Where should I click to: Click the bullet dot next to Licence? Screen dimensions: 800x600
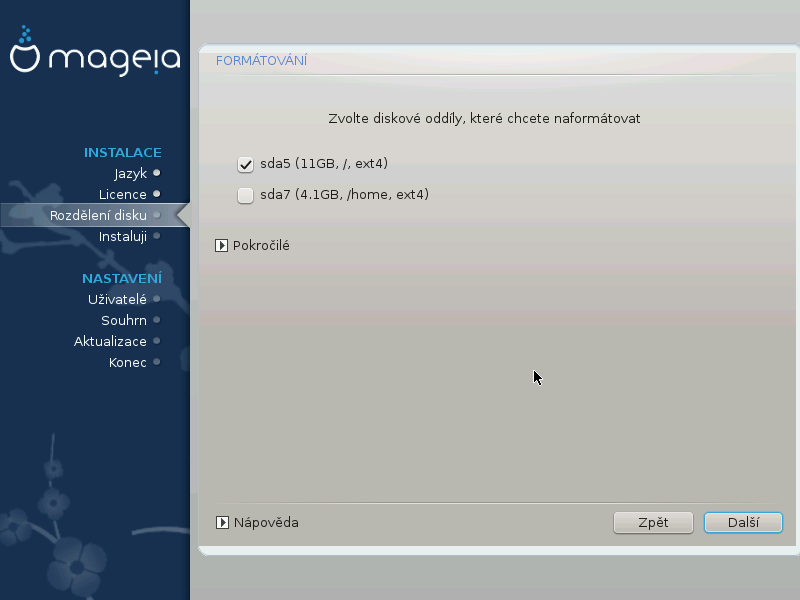157,194
